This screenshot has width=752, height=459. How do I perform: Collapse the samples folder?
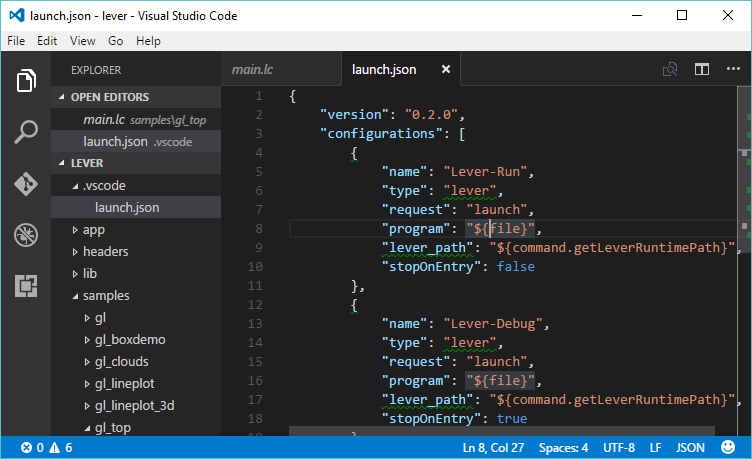(106, 296)
